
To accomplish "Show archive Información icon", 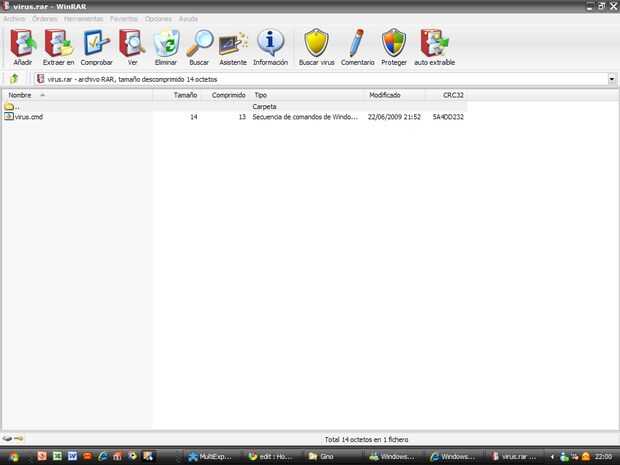I will click(x=270, y=43).
